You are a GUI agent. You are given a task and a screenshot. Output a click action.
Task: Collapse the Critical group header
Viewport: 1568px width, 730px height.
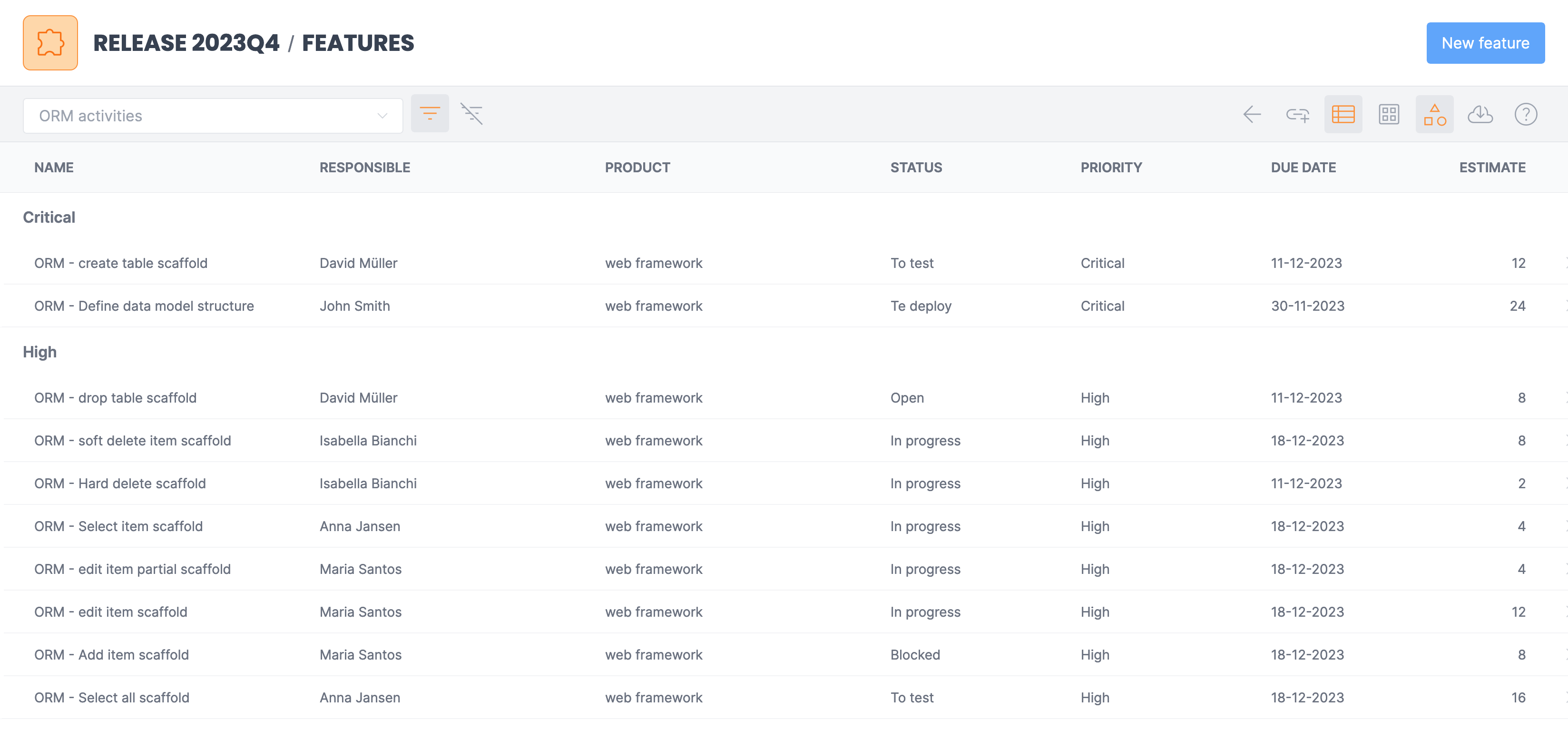point(49,217)
